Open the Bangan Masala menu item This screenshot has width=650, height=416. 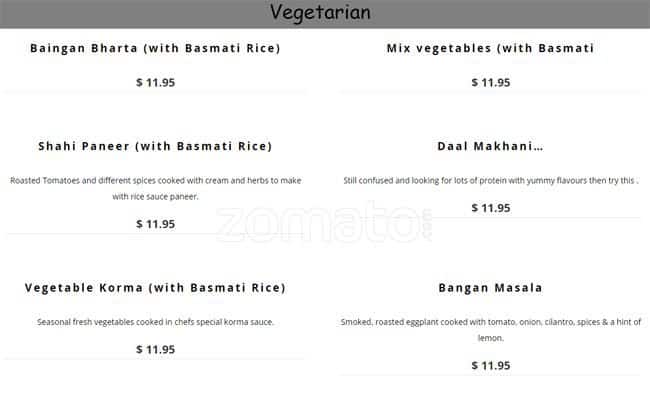[x=490, y=288]
